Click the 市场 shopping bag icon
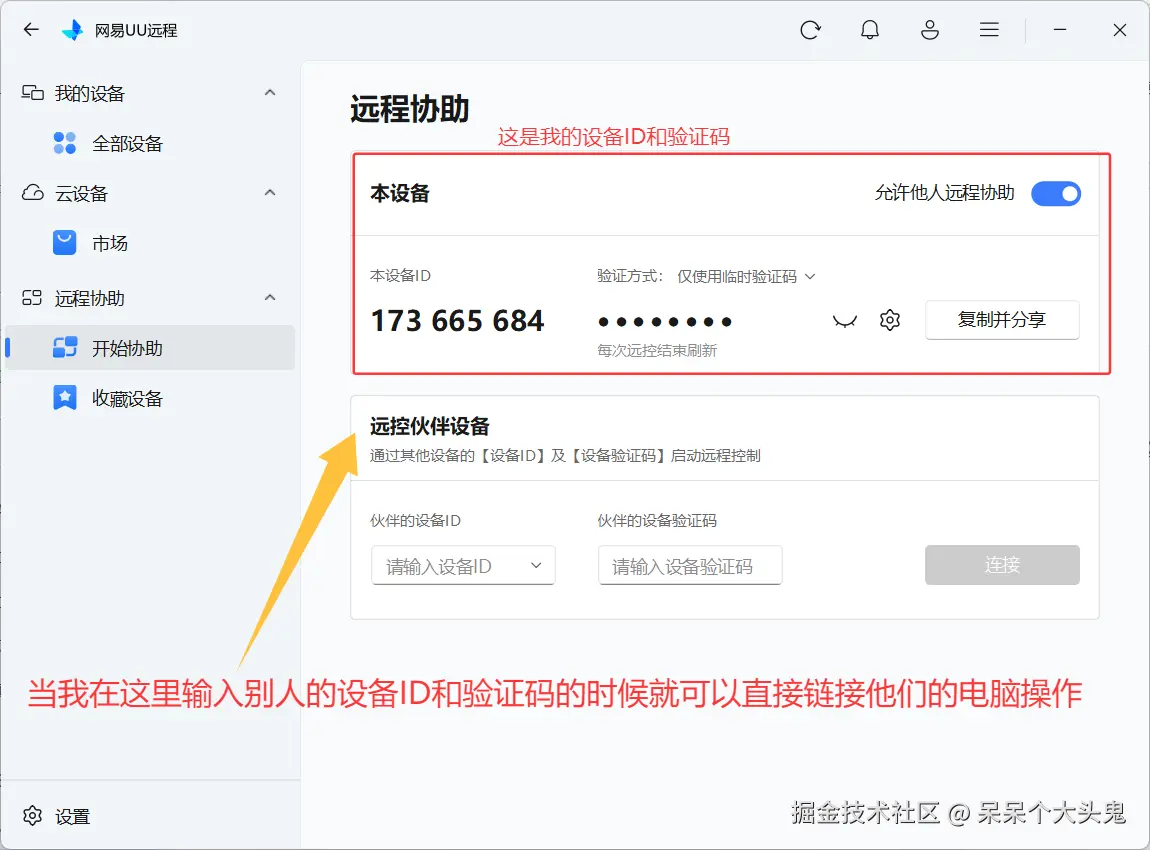The image size is (1150, 850). point(65,243)
